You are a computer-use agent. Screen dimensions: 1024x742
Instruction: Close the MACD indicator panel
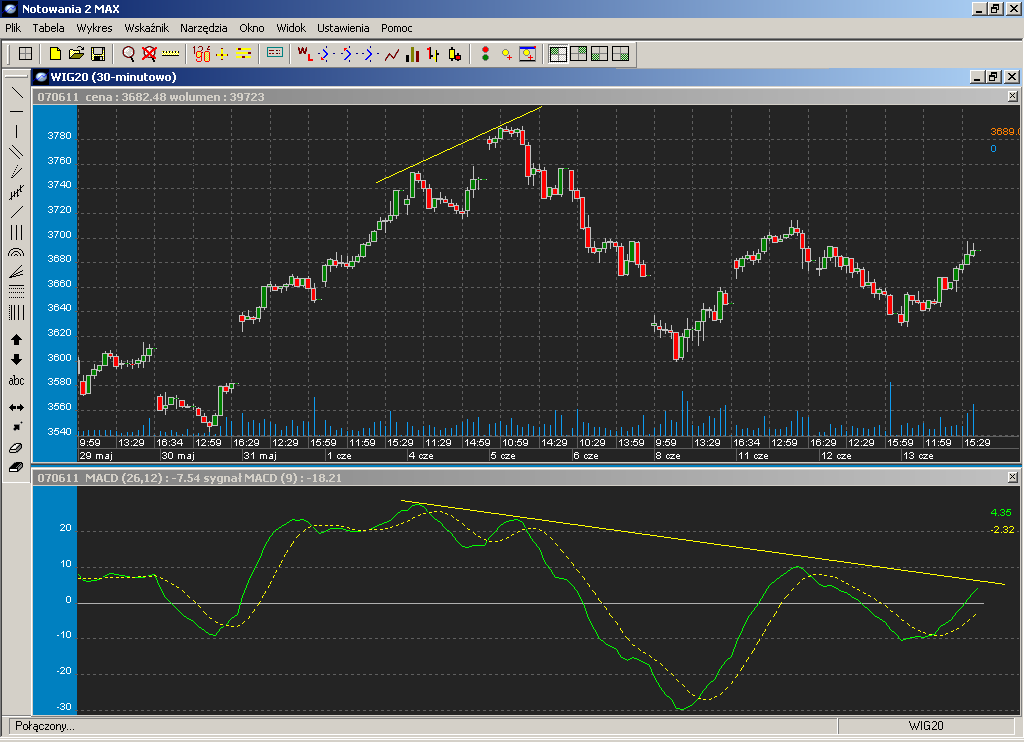(x=1012, y=478)
